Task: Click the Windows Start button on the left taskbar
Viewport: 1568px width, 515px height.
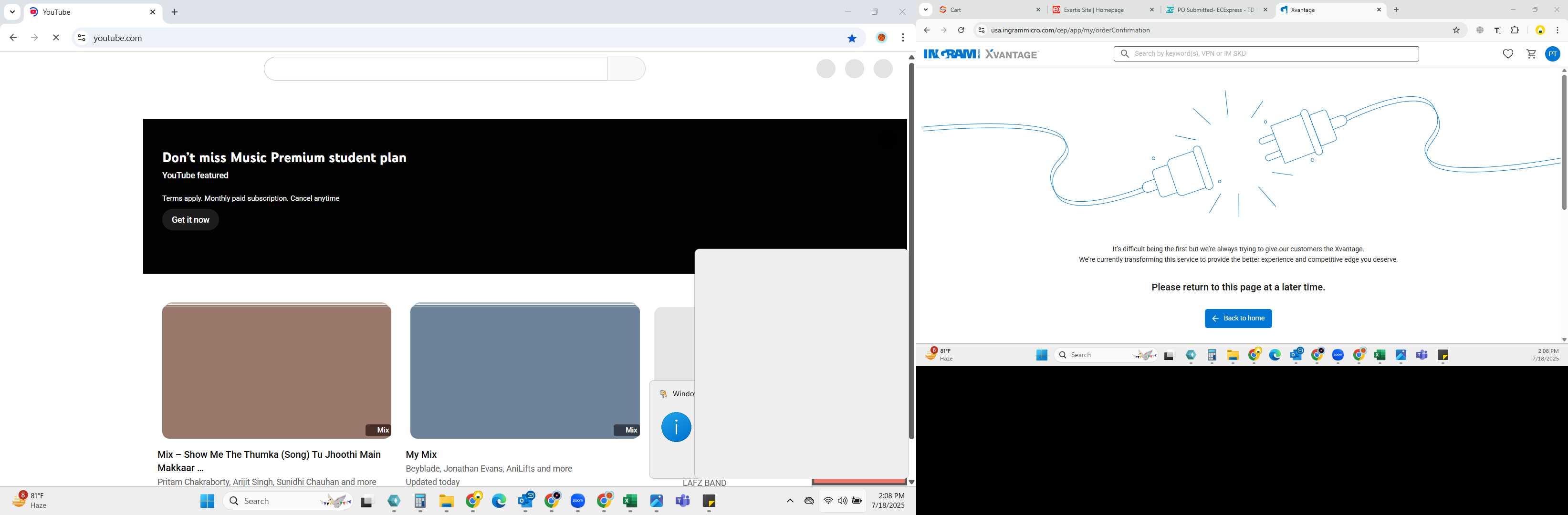Action: (207, 501)
